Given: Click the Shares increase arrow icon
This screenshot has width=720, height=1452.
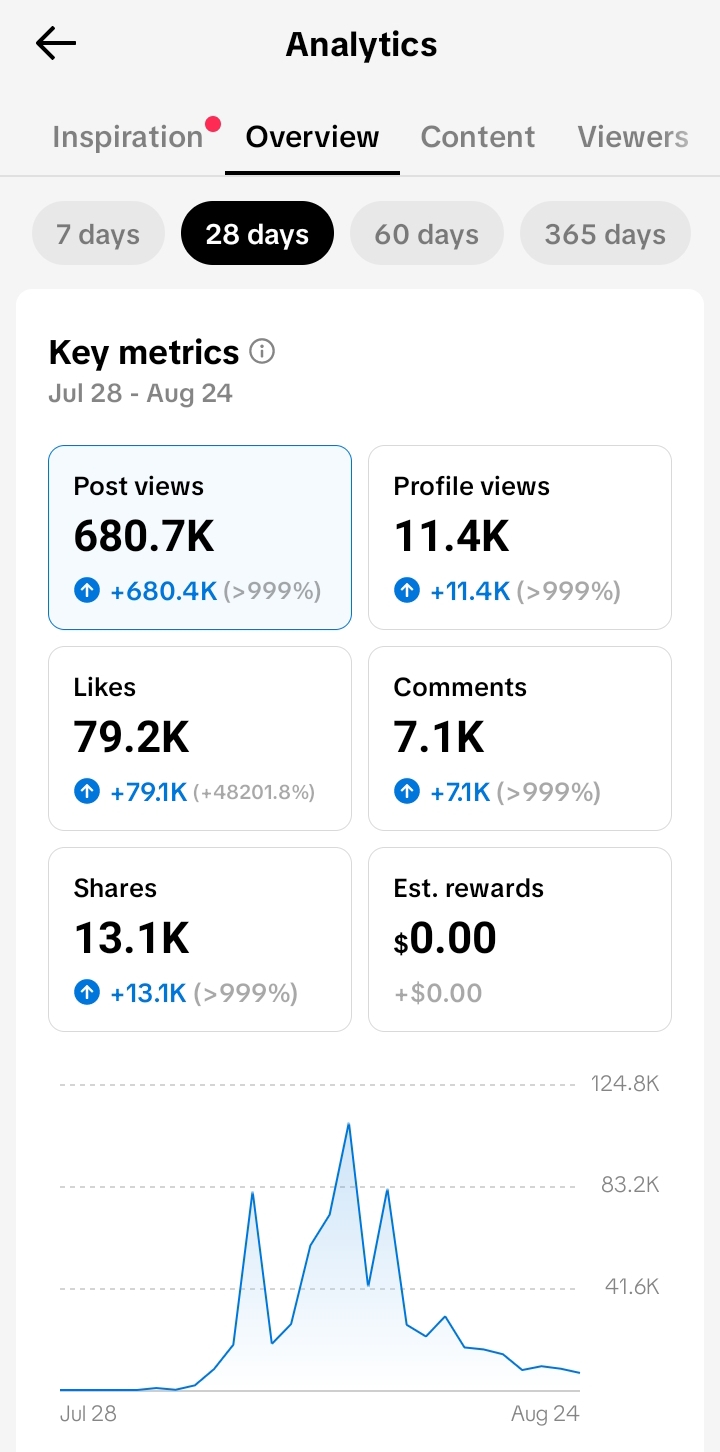Looking at the screenshot, I should 87,993.
